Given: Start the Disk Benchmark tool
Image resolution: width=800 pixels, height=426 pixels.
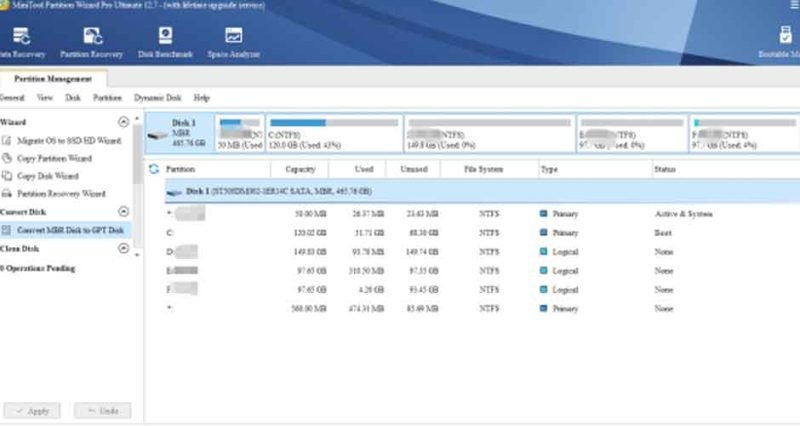Looking at the screenshot, I should [165, 43].
